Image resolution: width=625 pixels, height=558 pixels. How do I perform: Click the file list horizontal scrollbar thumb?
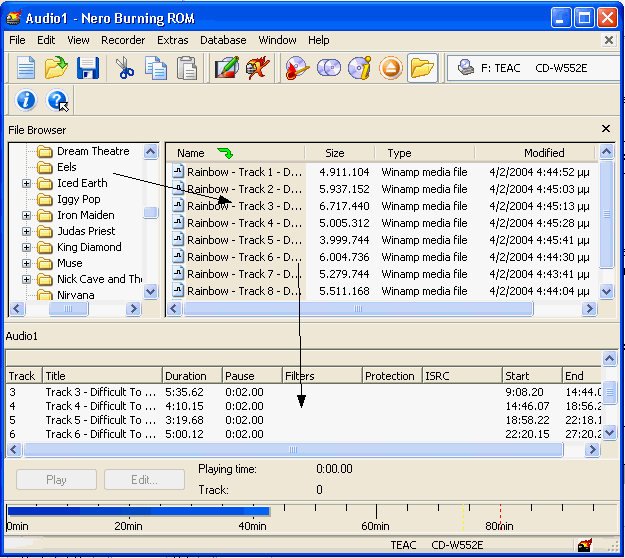pos(358,308)
